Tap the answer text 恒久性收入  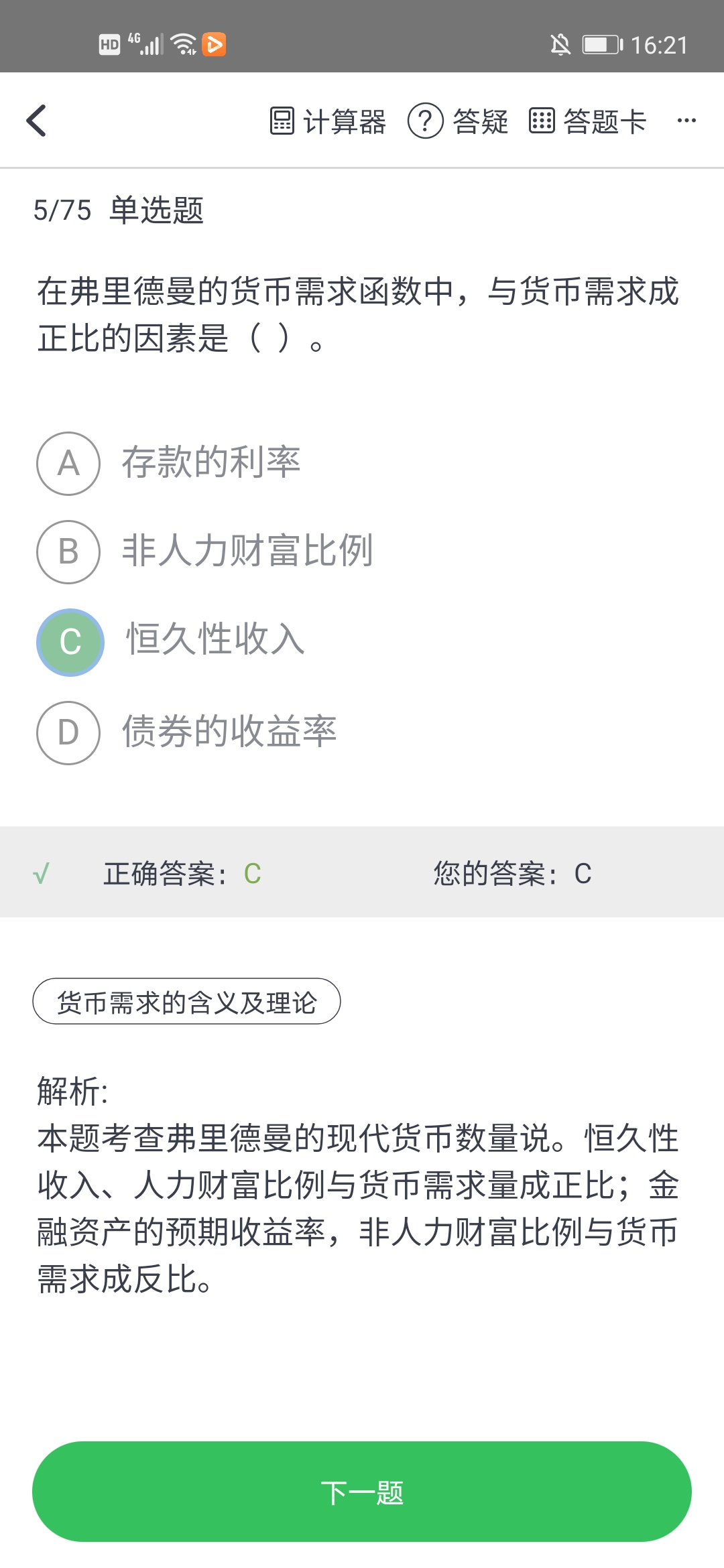coord(215,639)
